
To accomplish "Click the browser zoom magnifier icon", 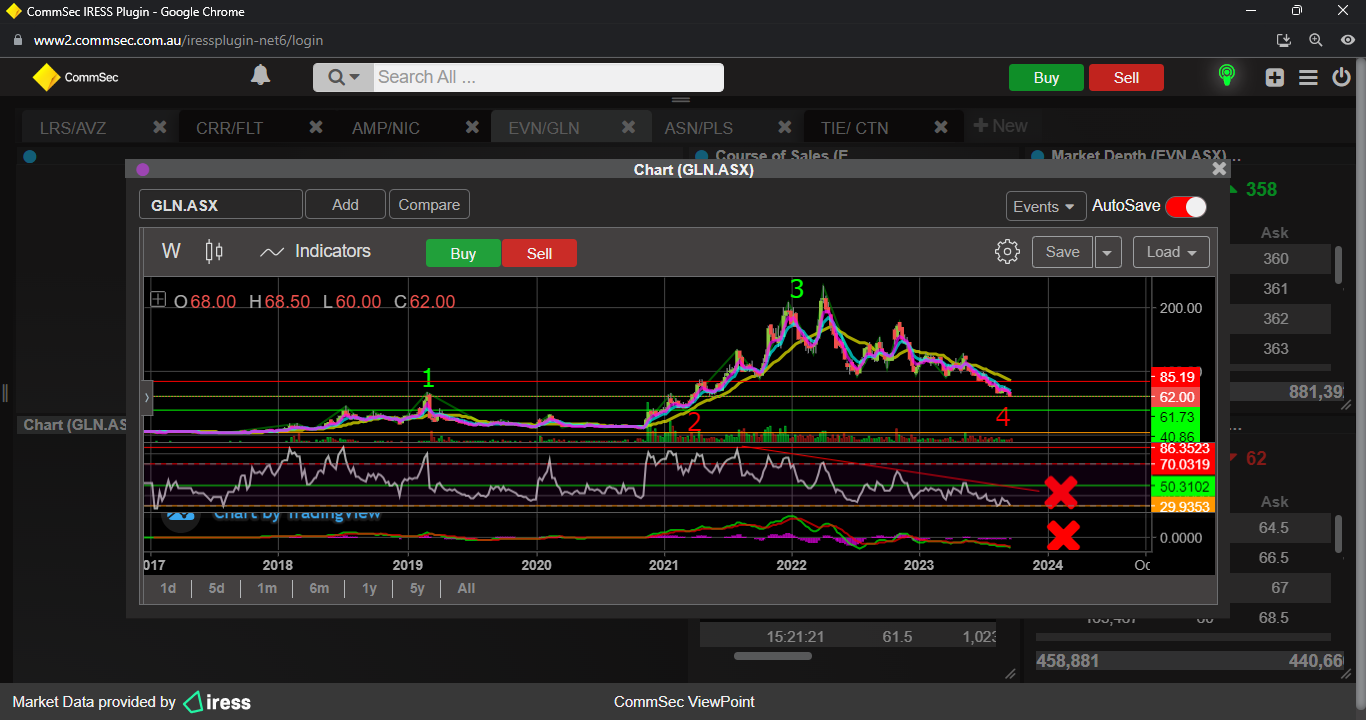I will [1316, 40].
